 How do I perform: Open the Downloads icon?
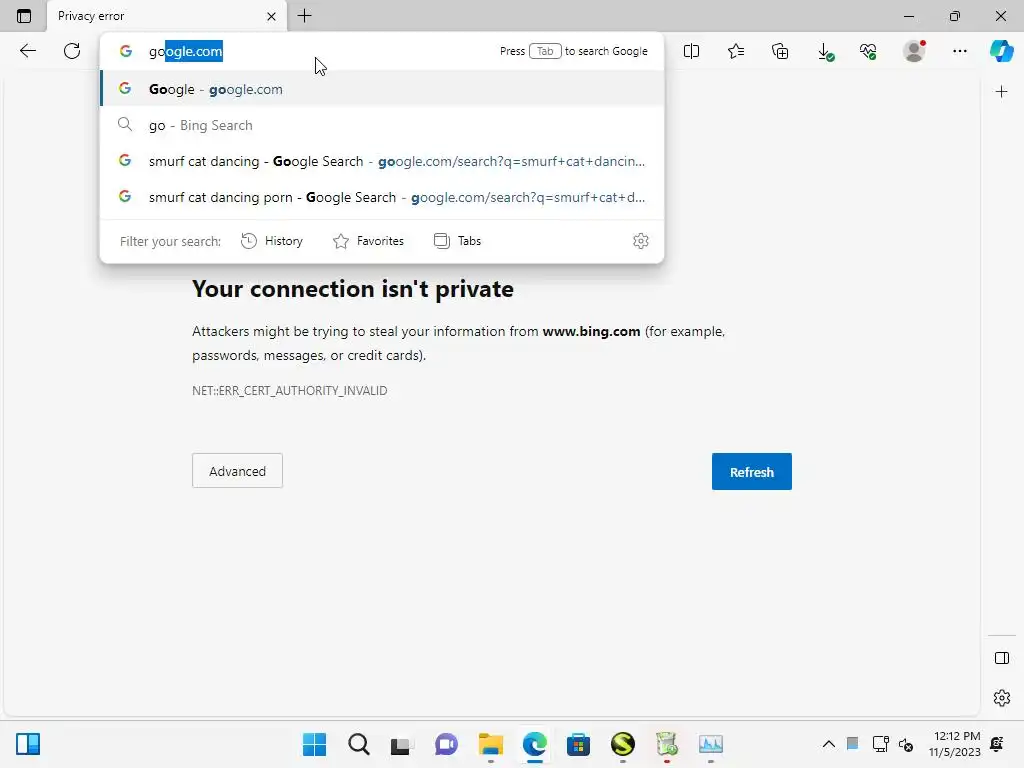(x=825, y=52)
